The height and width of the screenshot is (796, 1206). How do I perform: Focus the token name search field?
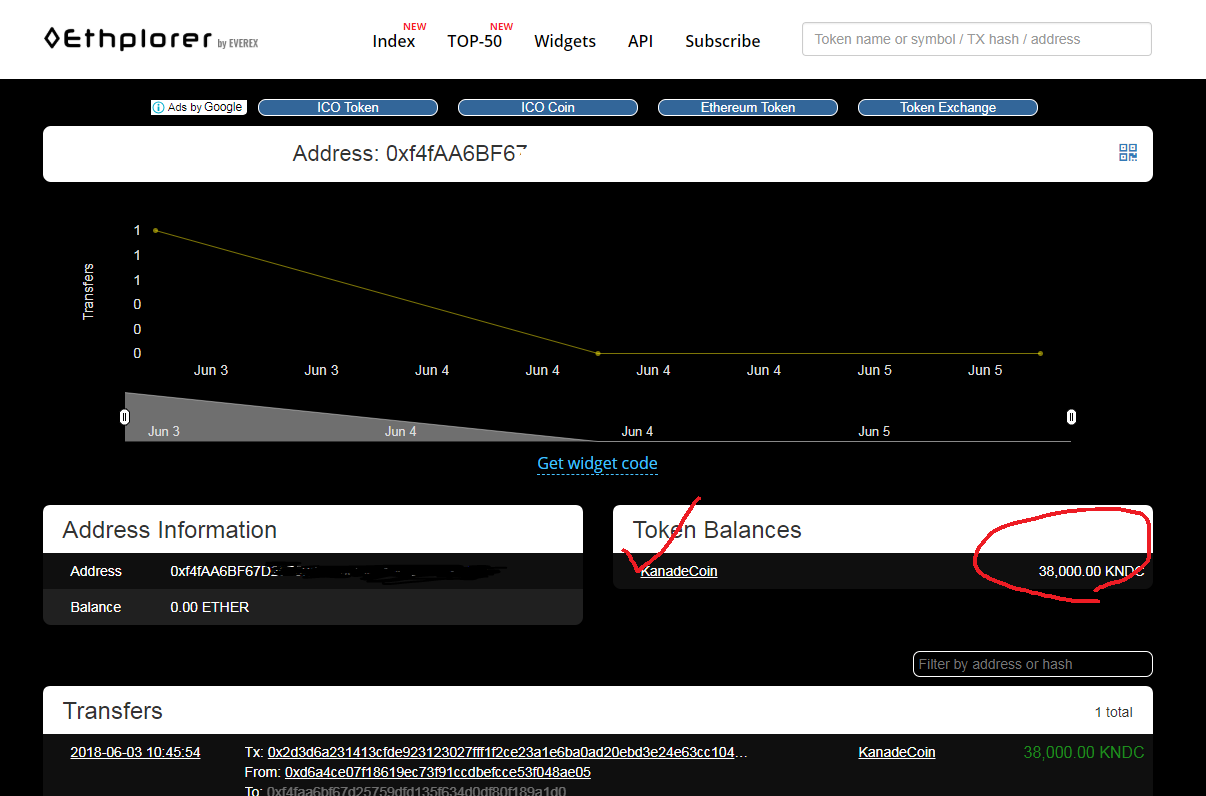click(x=977, y=39)
